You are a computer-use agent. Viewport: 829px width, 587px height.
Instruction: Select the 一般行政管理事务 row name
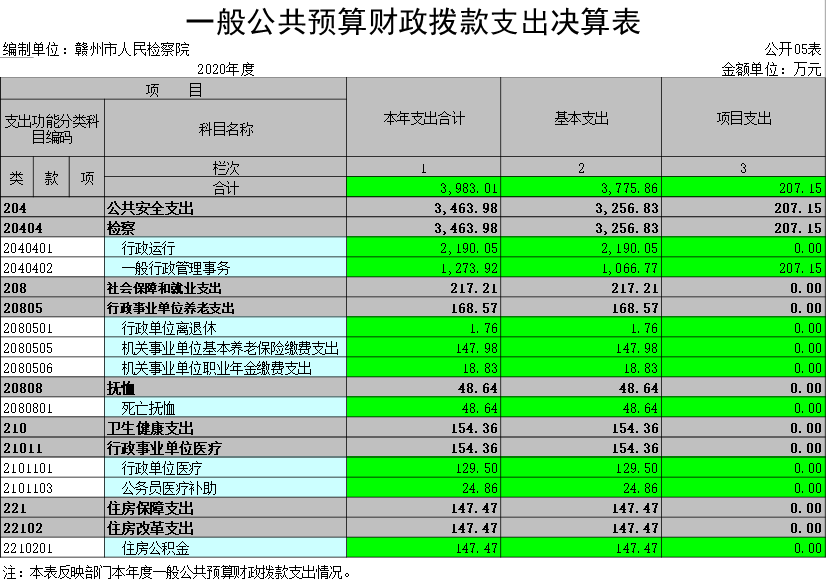point(176,268)
